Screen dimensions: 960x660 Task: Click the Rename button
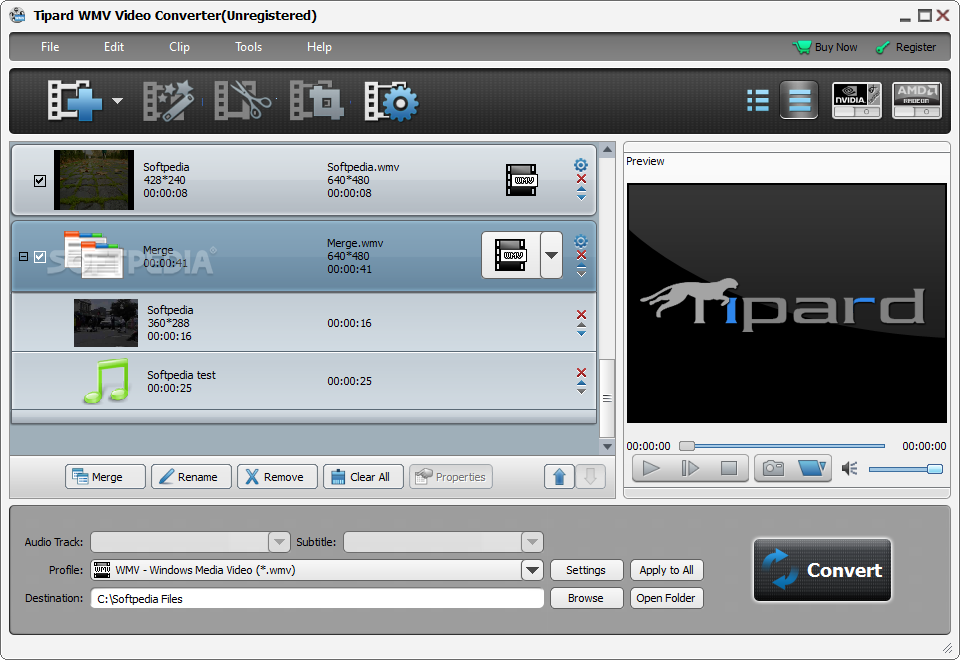click(192, 477)
